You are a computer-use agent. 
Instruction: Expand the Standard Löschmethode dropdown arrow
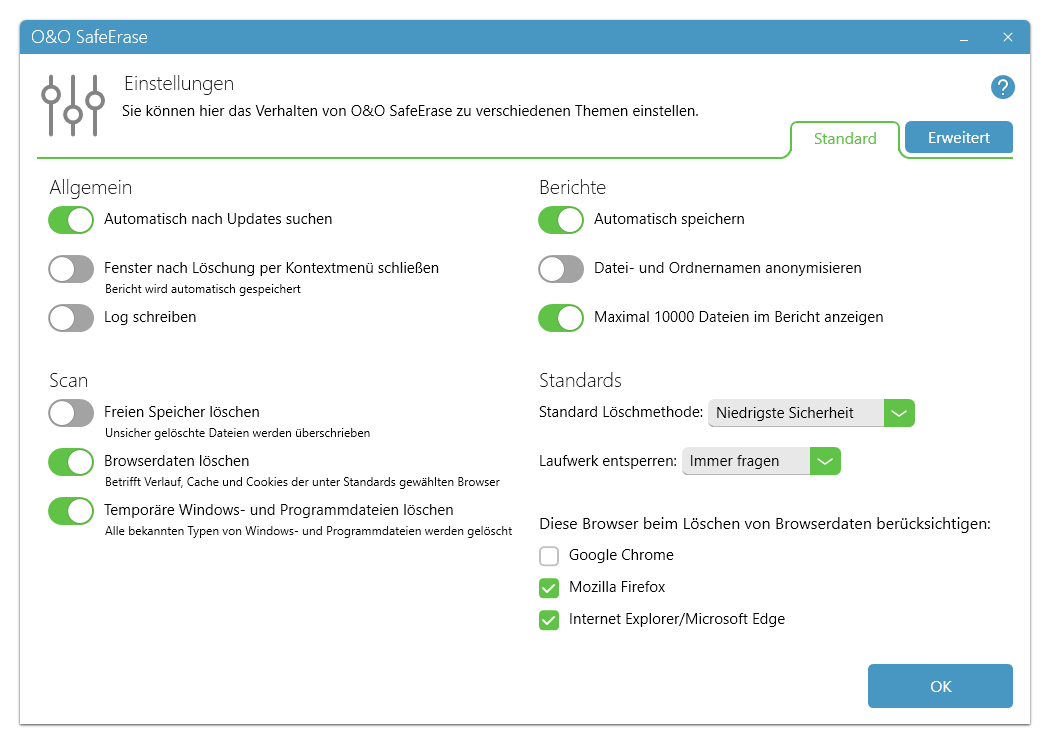899,413
